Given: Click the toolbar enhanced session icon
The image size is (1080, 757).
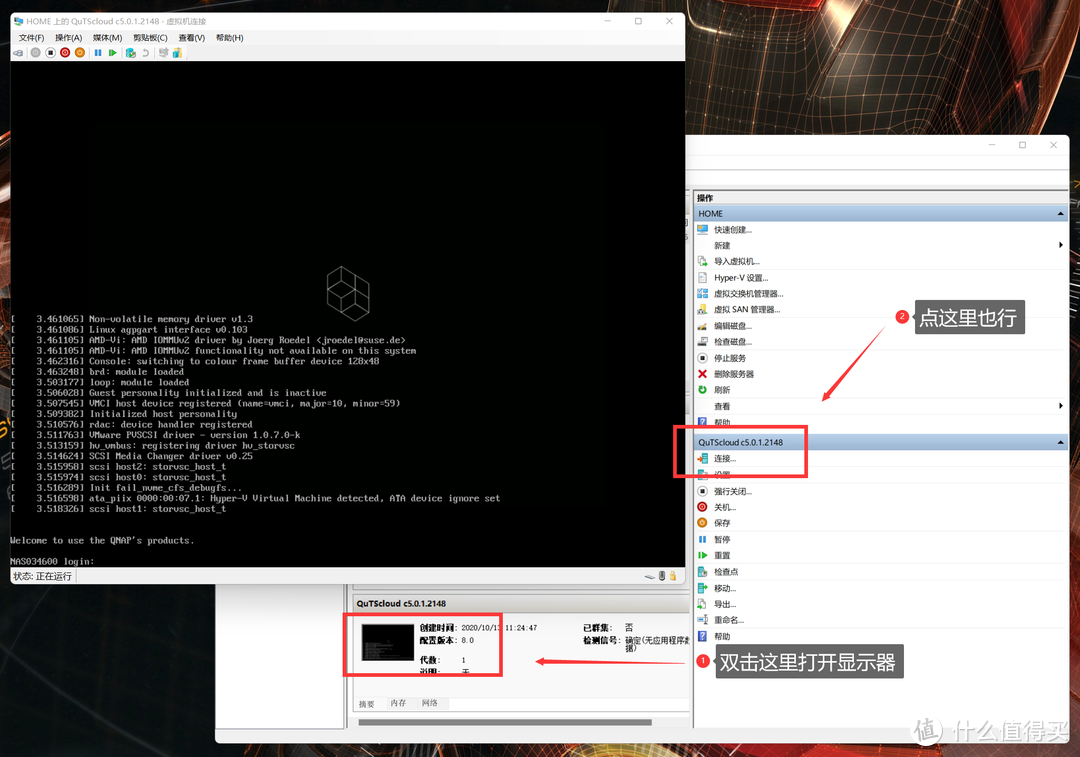Looking at the screenshot, I should [x=163, y=52].
